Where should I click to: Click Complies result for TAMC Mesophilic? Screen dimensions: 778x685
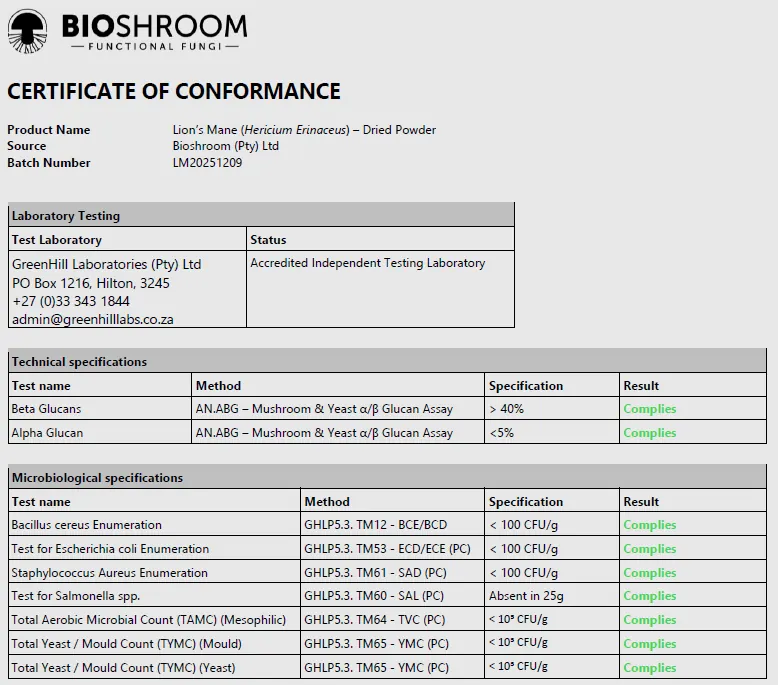[650, 620]
